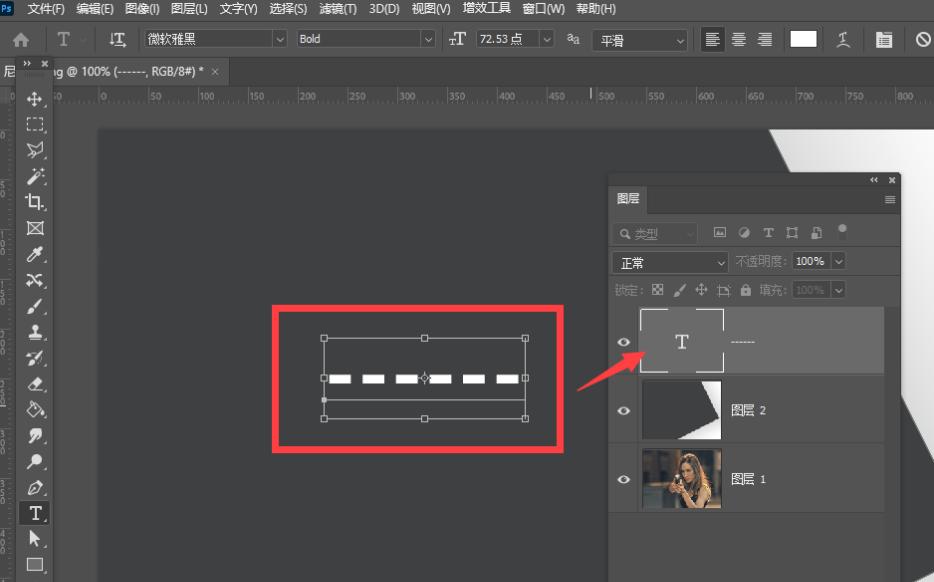
Task: Select the Eraser tool
Action: point(35,384)
